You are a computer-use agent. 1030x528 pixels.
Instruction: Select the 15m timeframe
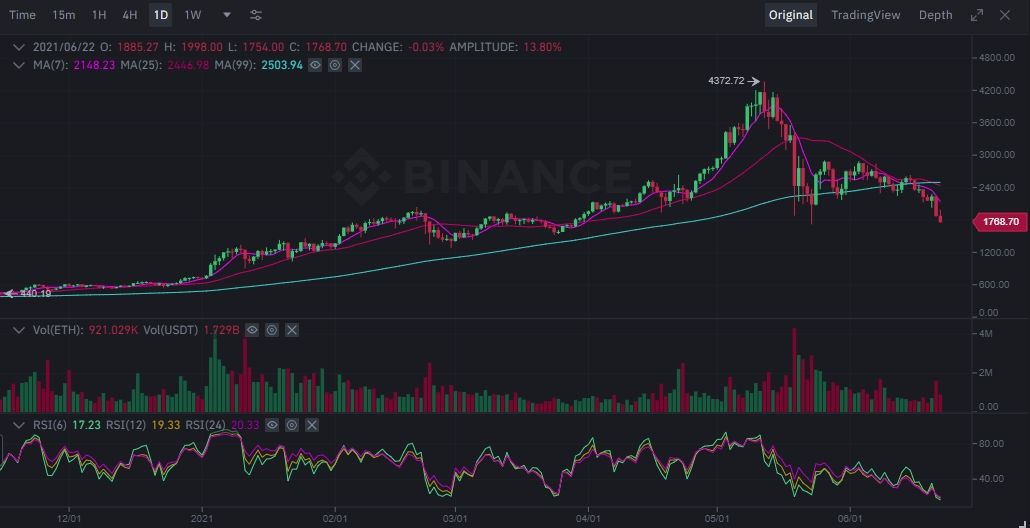coord(63,15)
